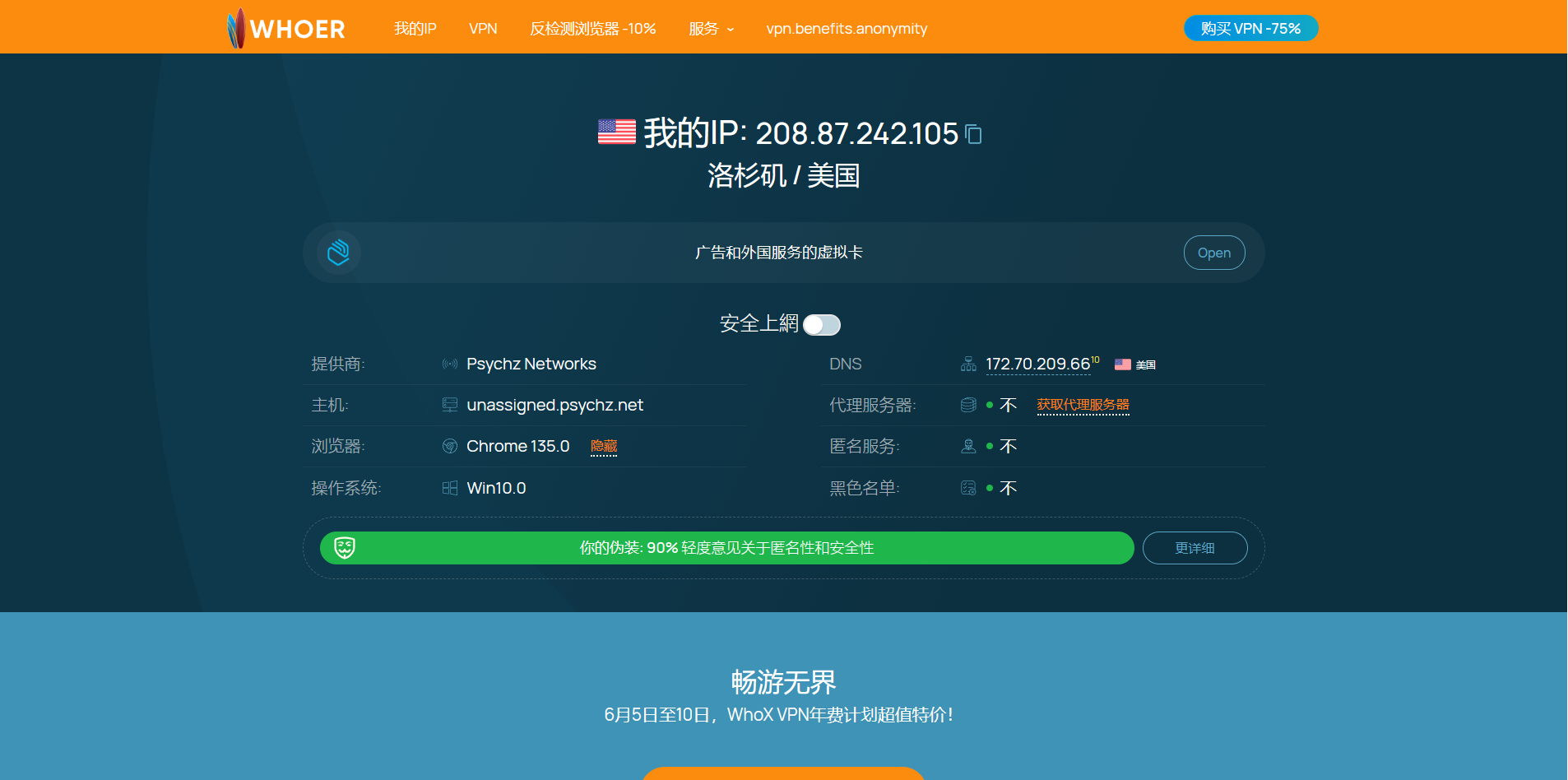This screenshot has width=1568, height=780.
Task: Click the 匿名服务 label
Action: [x=864, y=446]
